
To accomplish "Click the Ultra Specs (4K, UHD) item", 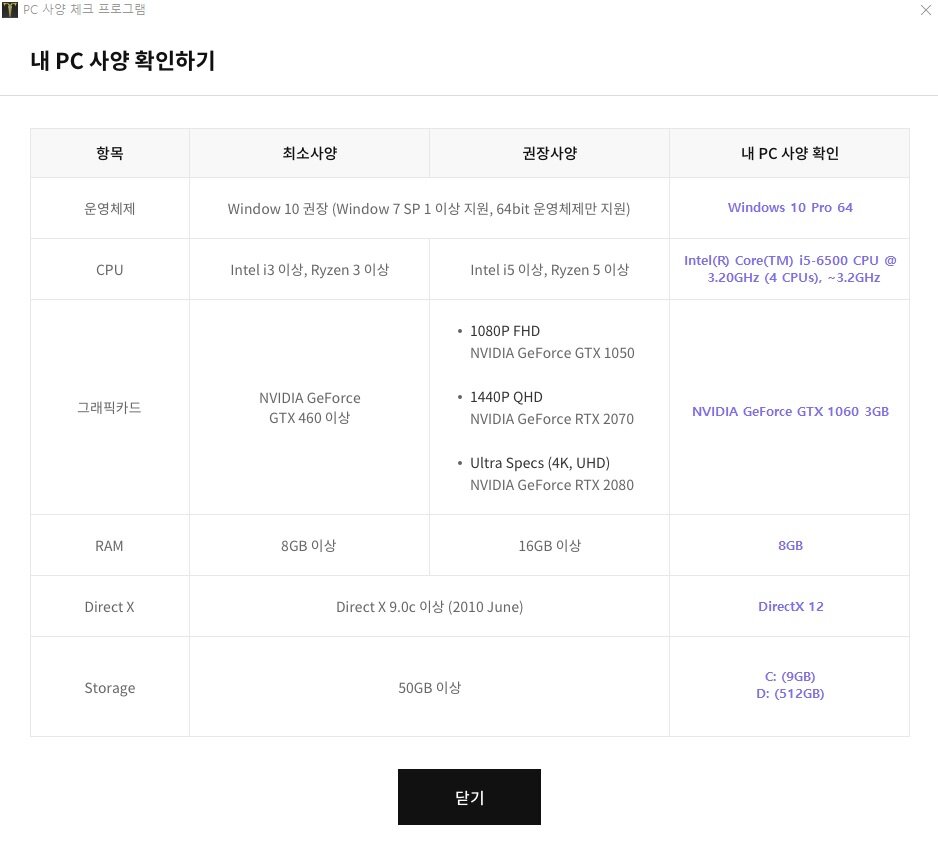I will coord(540,462).
